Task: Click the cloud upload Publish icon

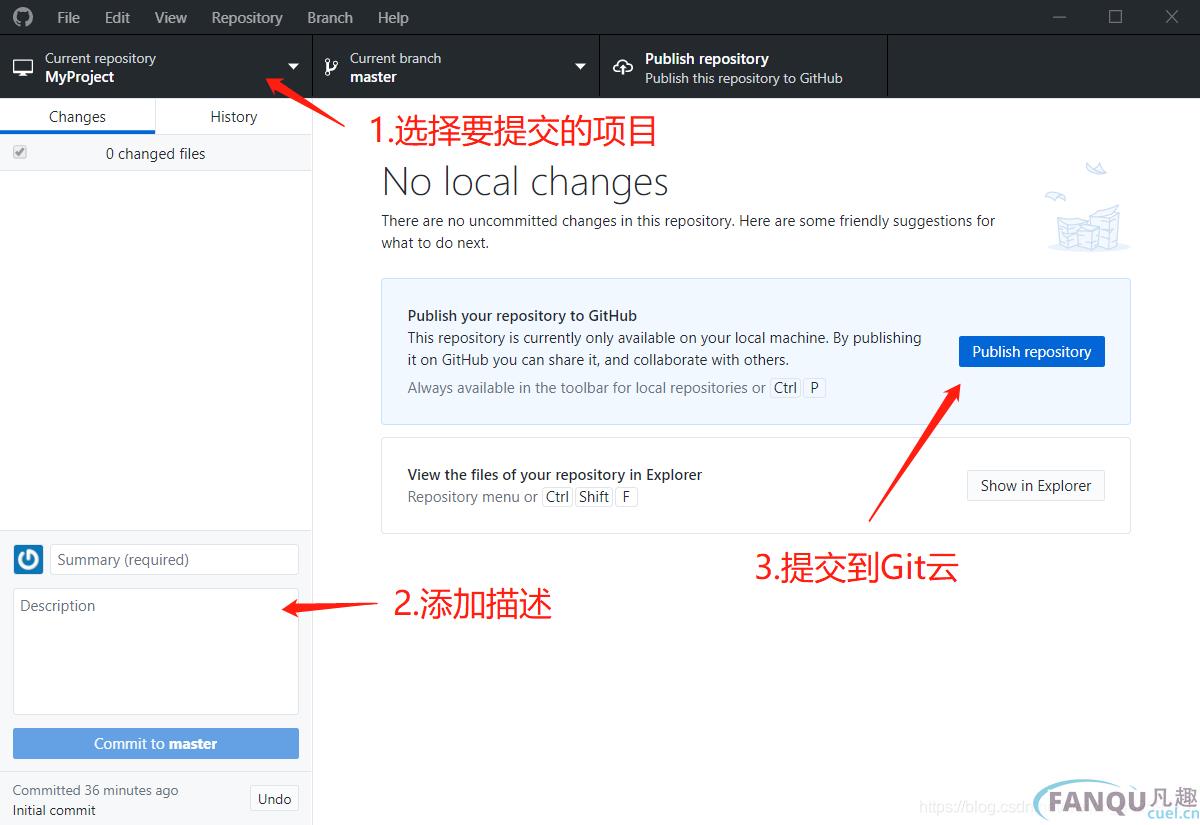Action: pyautogui.click(x=623, y=67)
